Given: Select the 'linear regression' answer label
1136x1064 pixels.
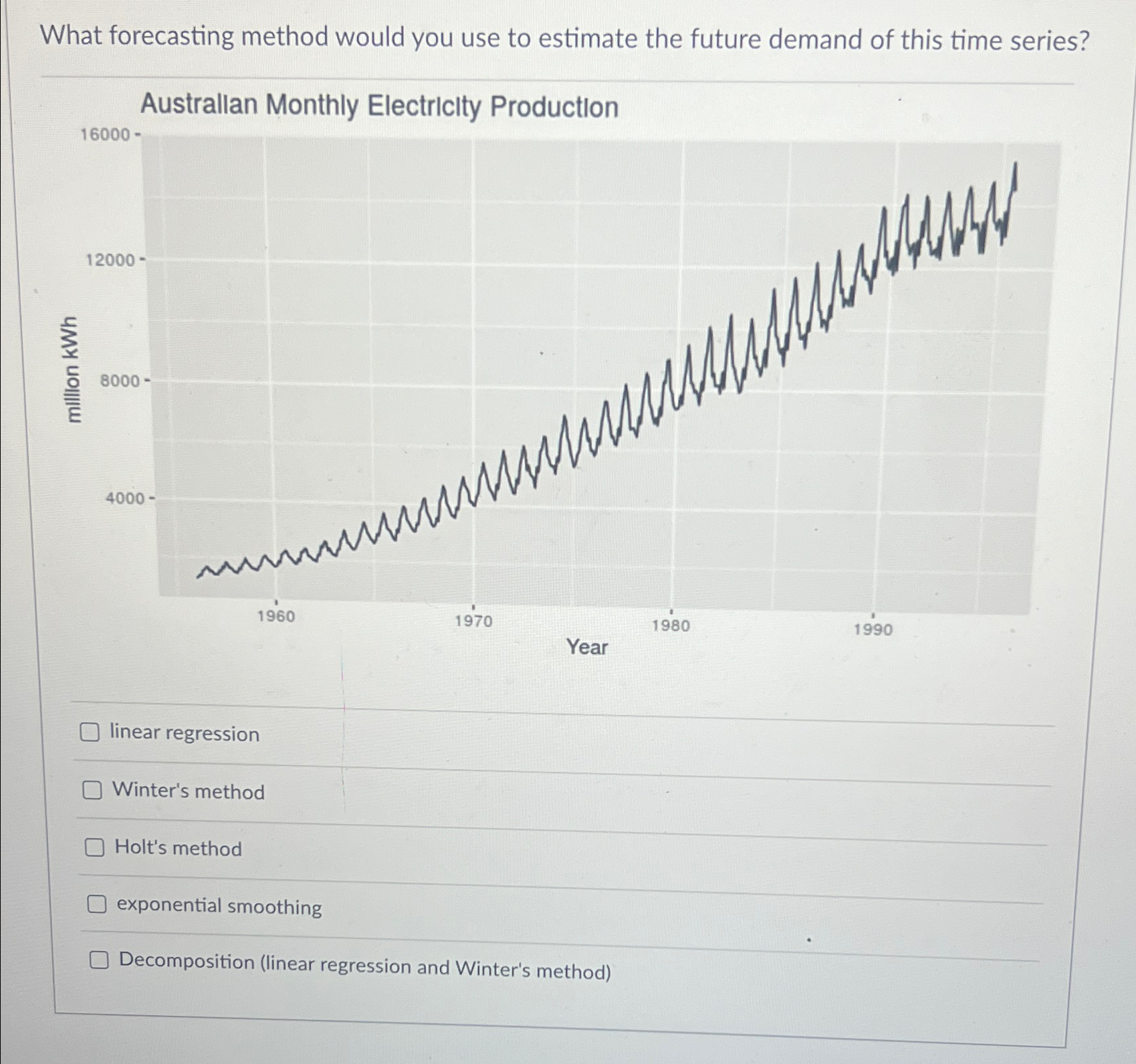Looking at the screenshot, I should pyautogui.click(x=185, y=734).
